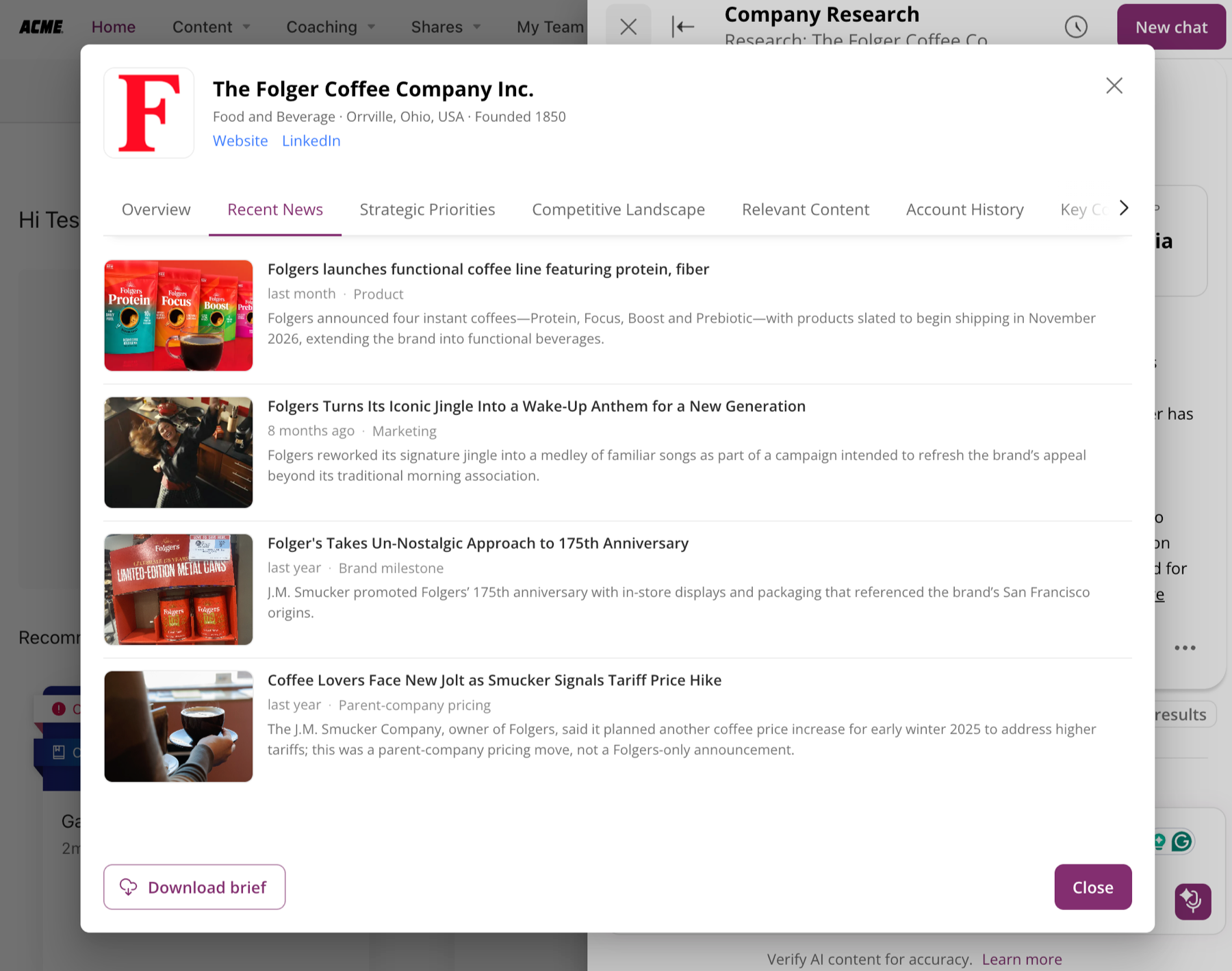Viewport: 1232px width, 971px height.
Task: Click the purple Close button
Action: [x=1093, y=887]
